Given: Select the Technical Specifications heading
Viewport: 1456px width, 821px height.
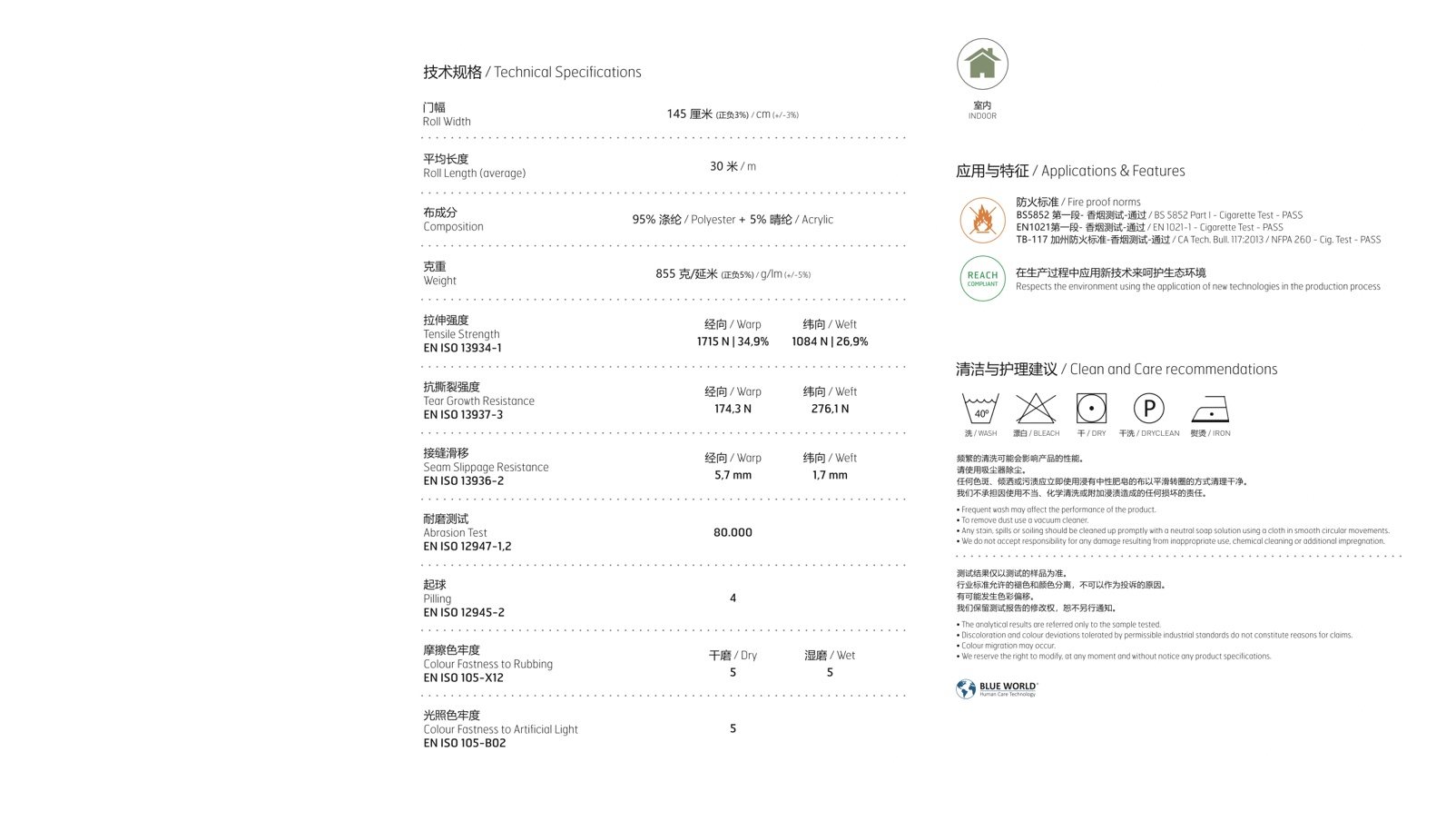Looking at the screenshot, I should pyautogui.click(x=532, y=72).
